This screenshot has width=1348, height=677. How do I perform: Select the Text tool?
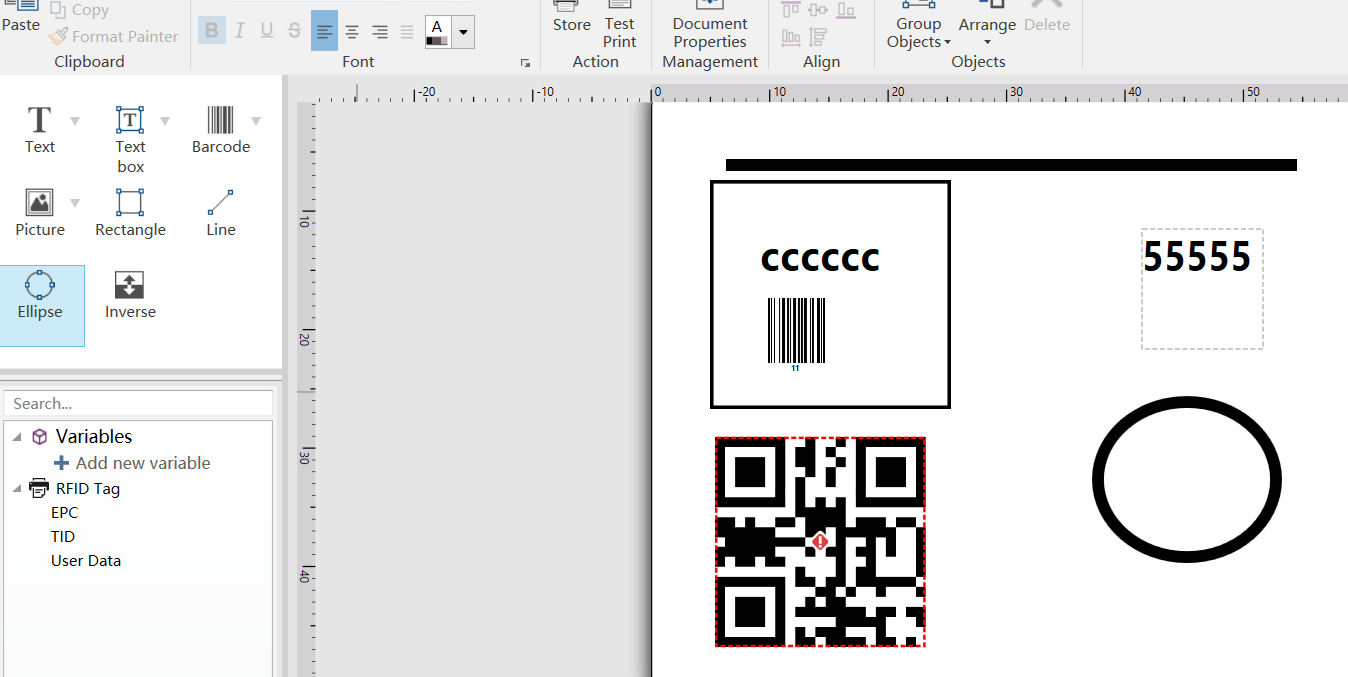pos(39,131)
